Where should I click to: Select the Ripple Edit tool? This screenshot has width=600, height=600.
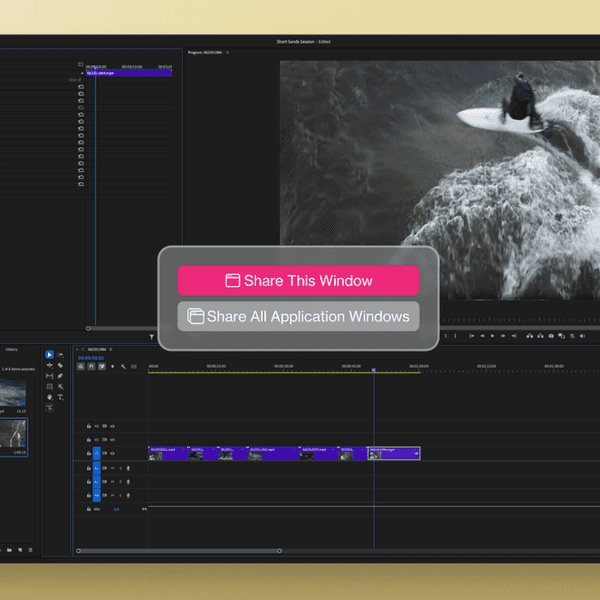click(49, 365)
